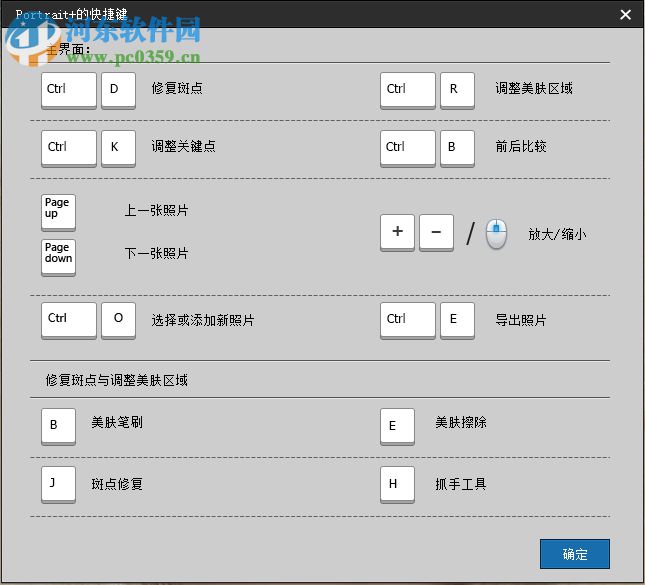645x585 pixels.
Task: Click the E key icon for 美肤擦除
Action: (x=397, y=426)
